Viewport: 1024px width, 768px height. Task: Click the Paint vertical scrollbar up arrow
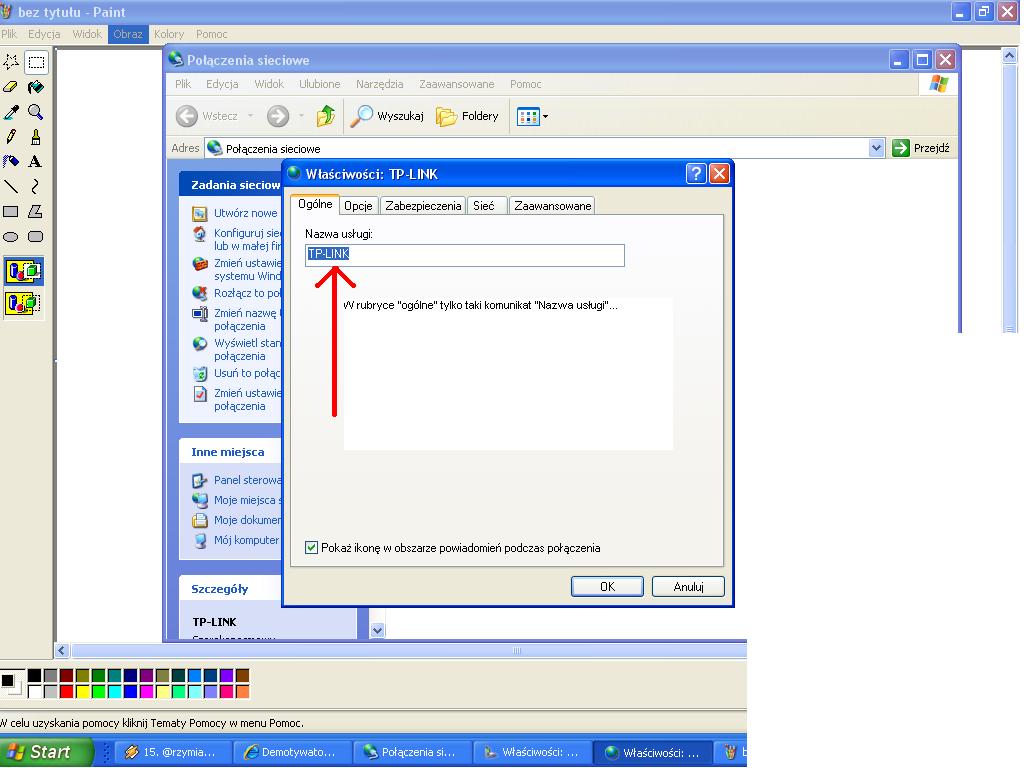(x=1009, y=56)
